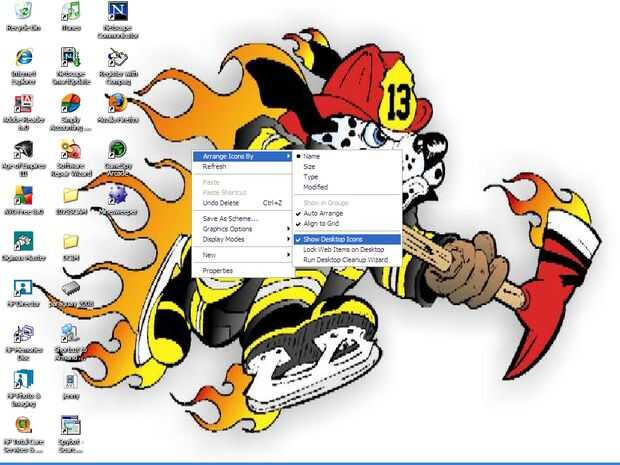Select the Mozilla Firefox shortcut icon
Image resolution: width=620 pixels, height=465 pixels.
[118, 104]
